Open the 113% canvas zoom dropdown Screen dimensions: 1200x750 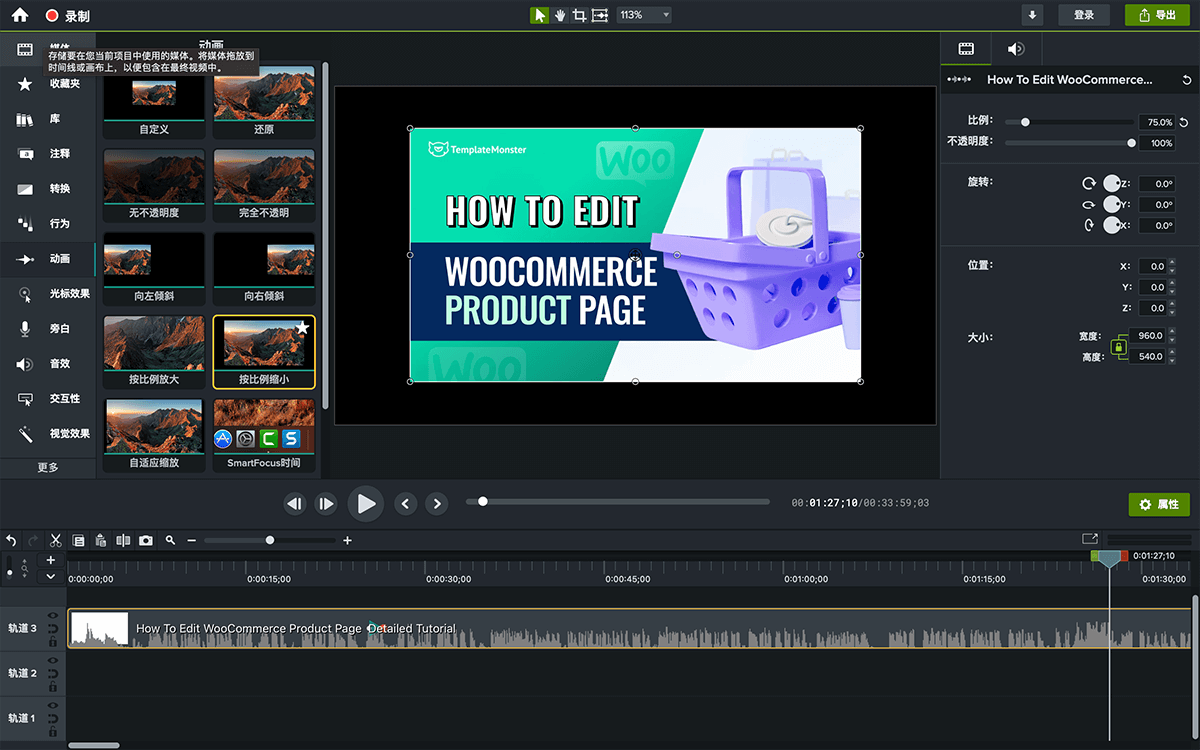pos(643,15)
